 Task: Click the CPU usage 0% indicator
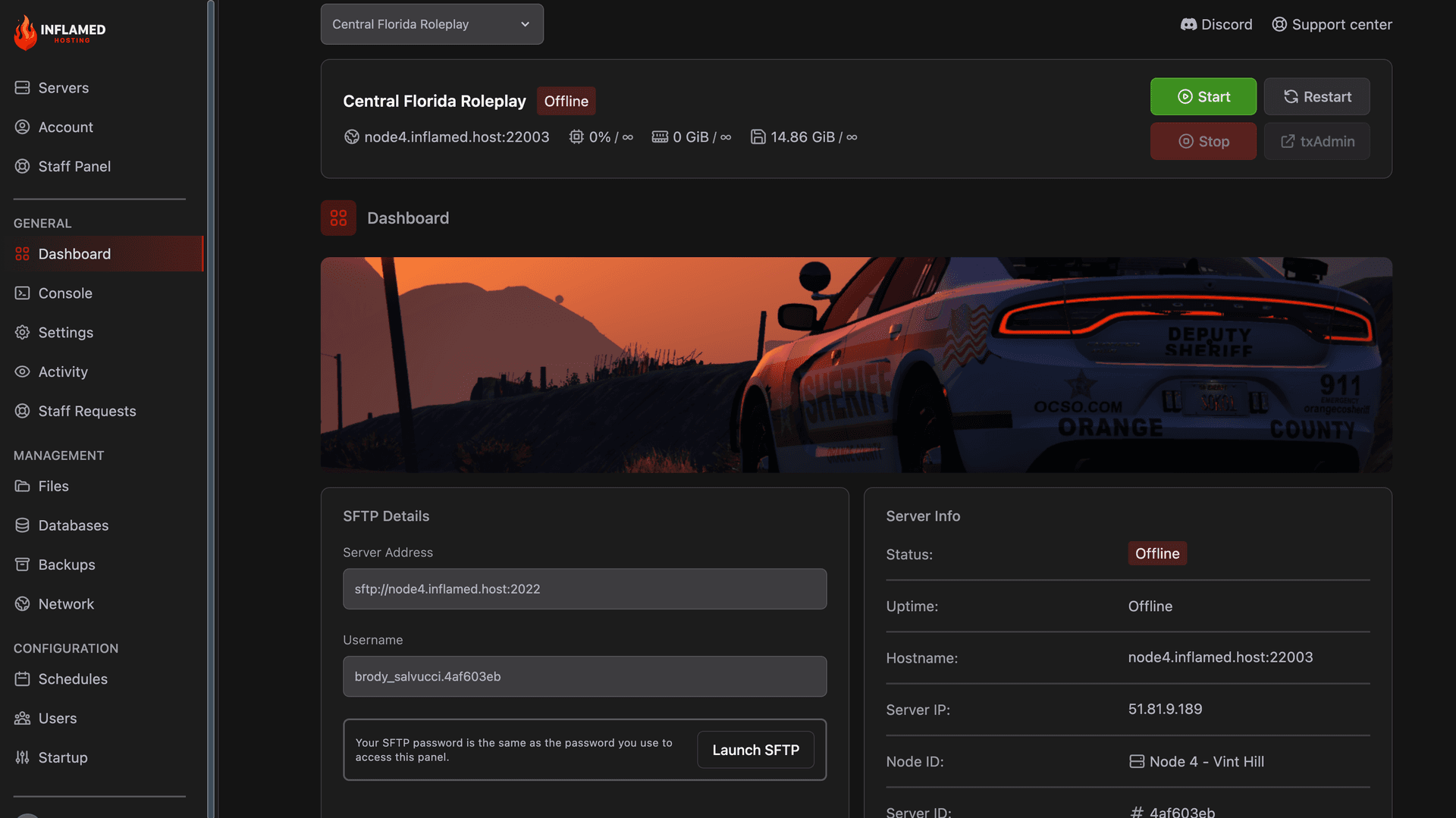click(601, 137)
